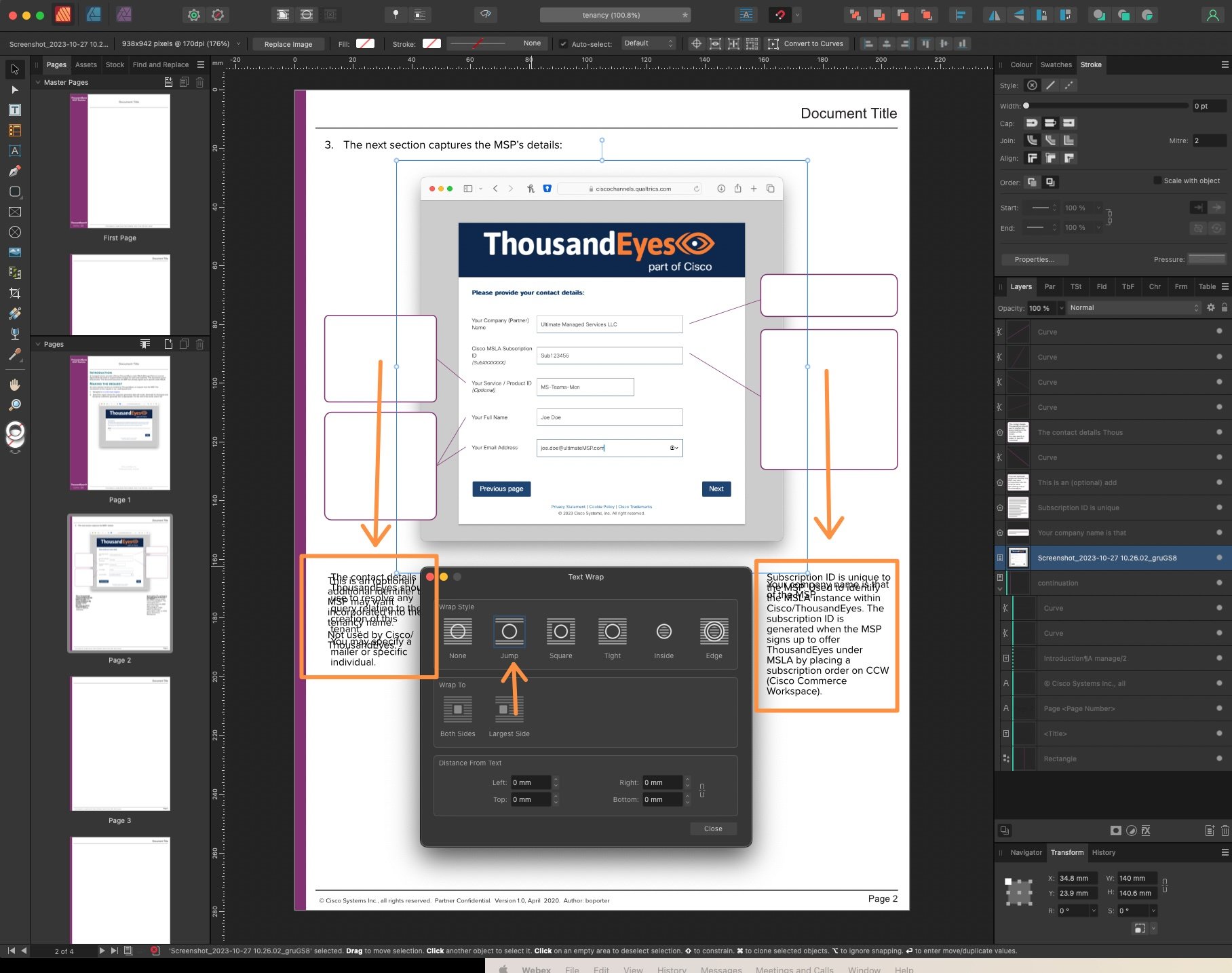Switch to Assets tab
The image size is (1232, 973).
86,64
